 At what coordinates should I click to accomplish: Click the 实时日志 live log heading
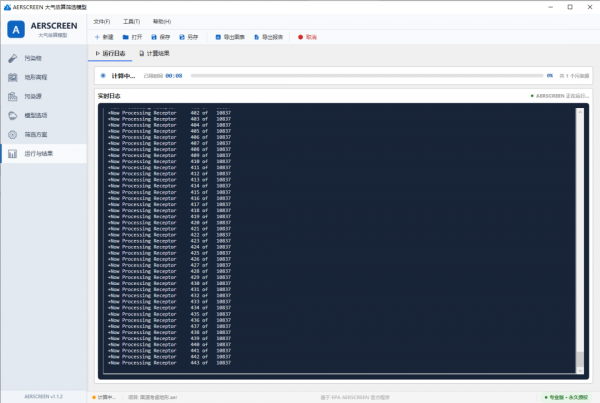(x=109, y=96)
